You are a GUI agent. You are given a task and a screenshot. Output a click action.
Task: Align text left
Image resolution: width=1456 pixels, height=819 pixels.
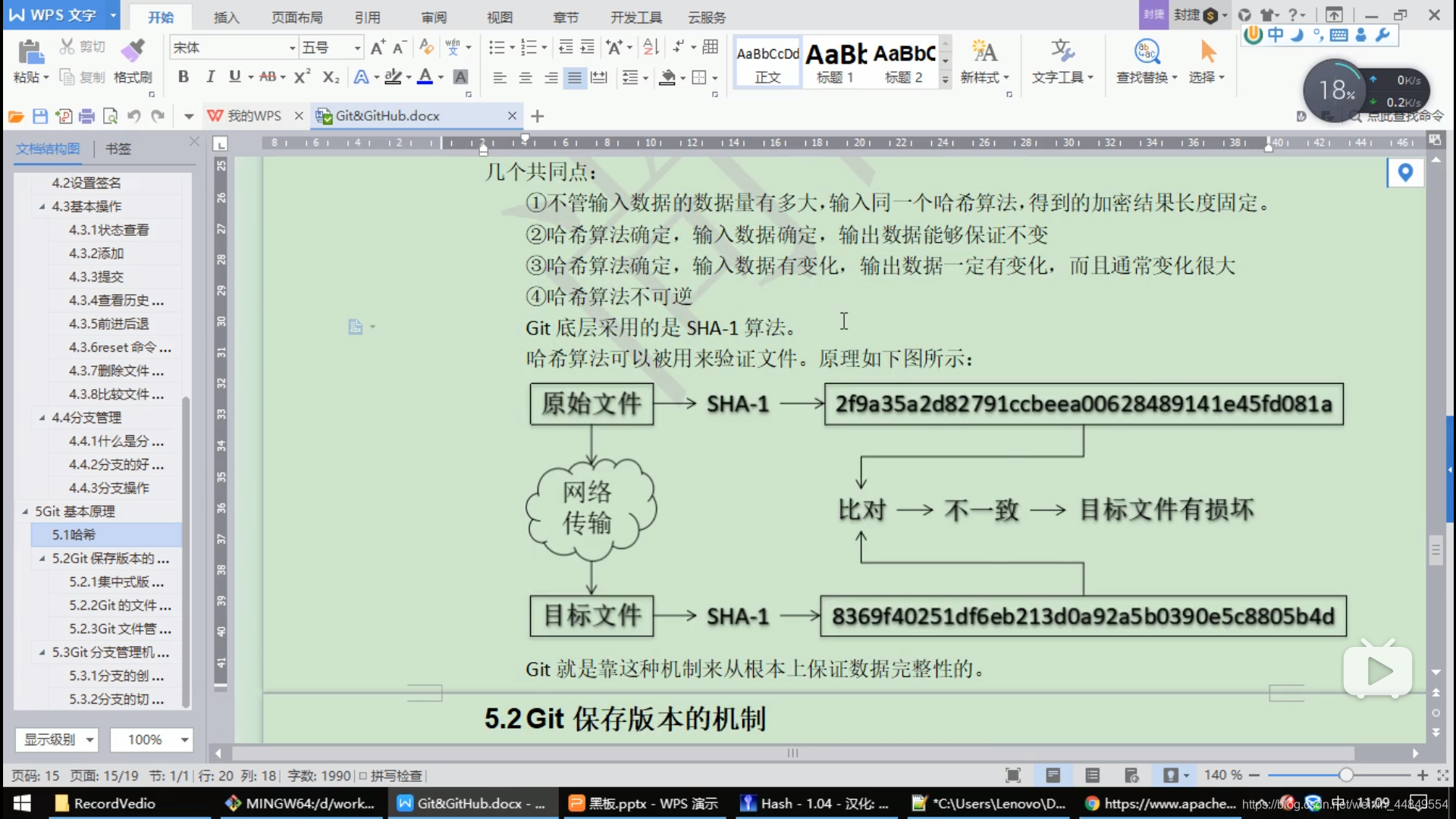click(499, 77)
